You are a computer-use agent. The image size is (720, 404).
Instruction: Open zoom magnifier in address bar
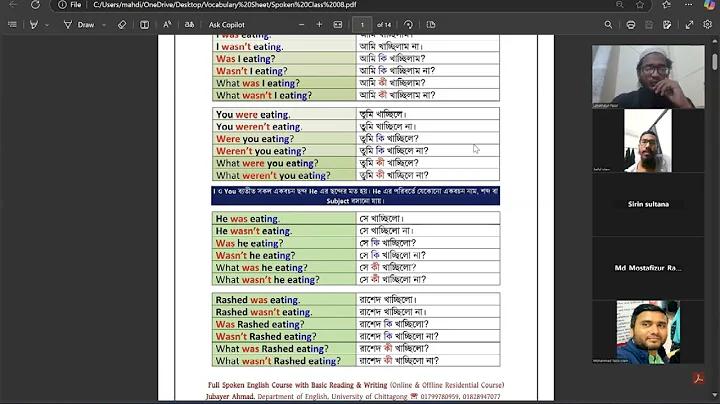pyautogui.click(x=619, y=5)
